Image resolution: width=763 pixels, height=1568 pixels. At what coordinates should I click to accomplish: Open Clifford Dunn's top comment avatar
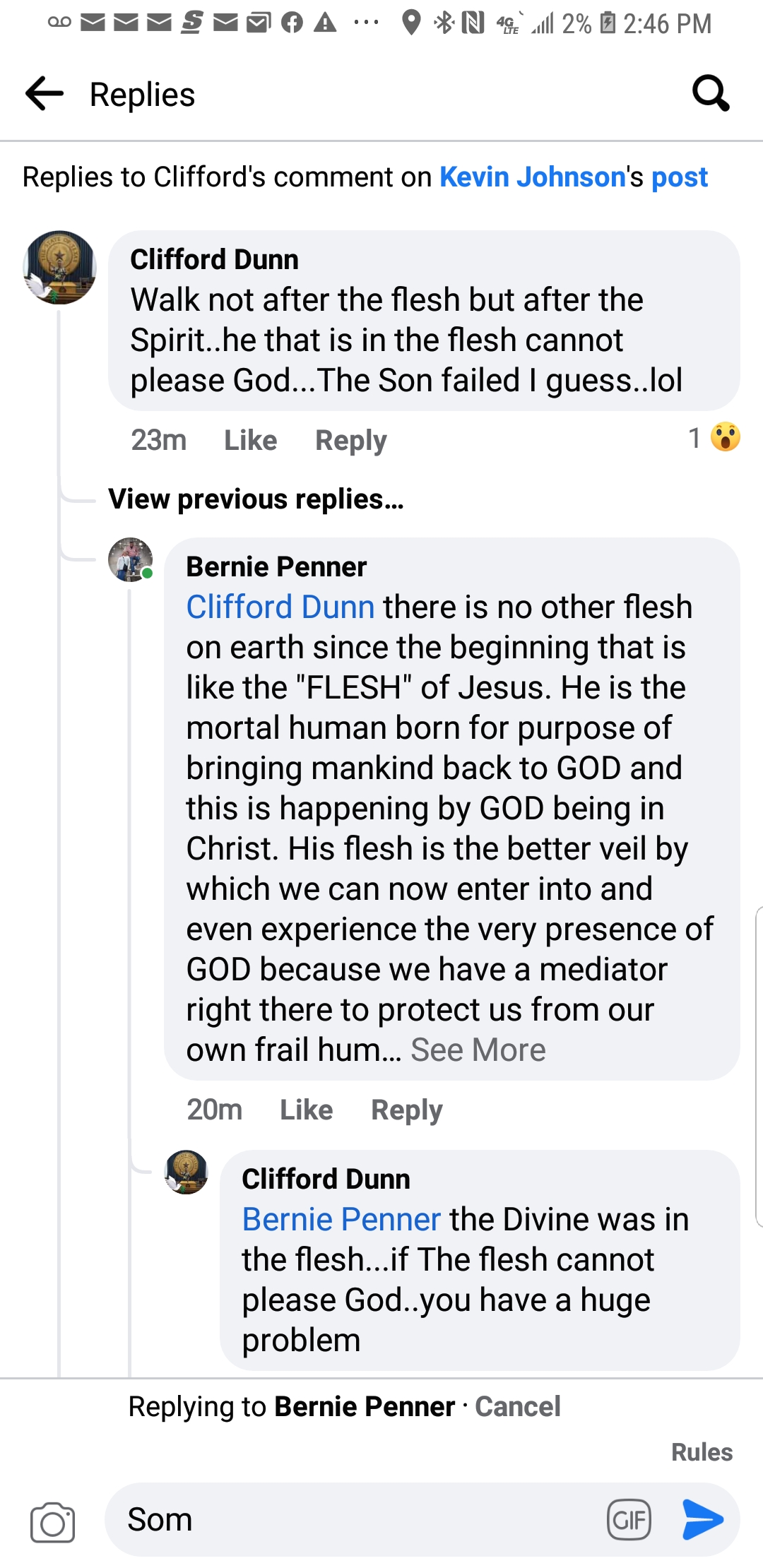coord(60,268)
